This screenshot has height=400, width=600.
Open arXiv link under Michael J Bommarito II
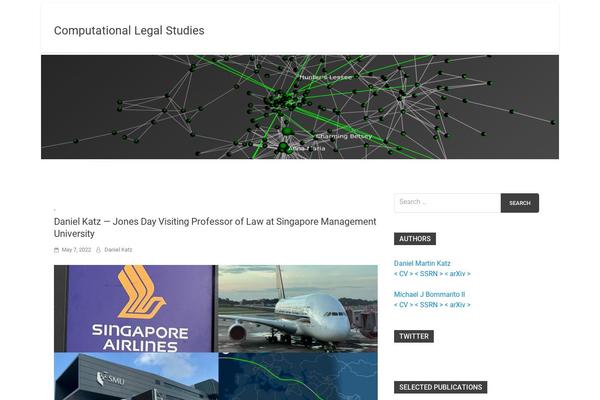click(x=458, y=305)
